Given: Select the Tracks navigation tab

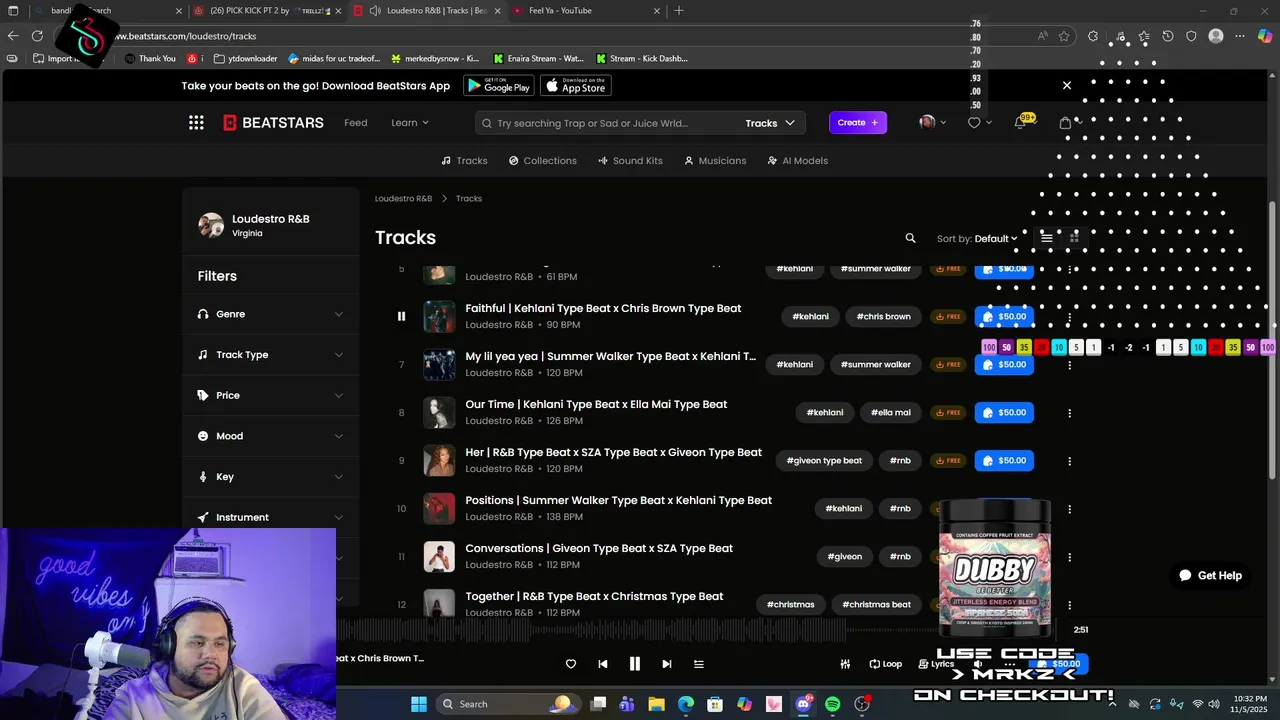Looking at the screenshot, I should tap(464, 160).
